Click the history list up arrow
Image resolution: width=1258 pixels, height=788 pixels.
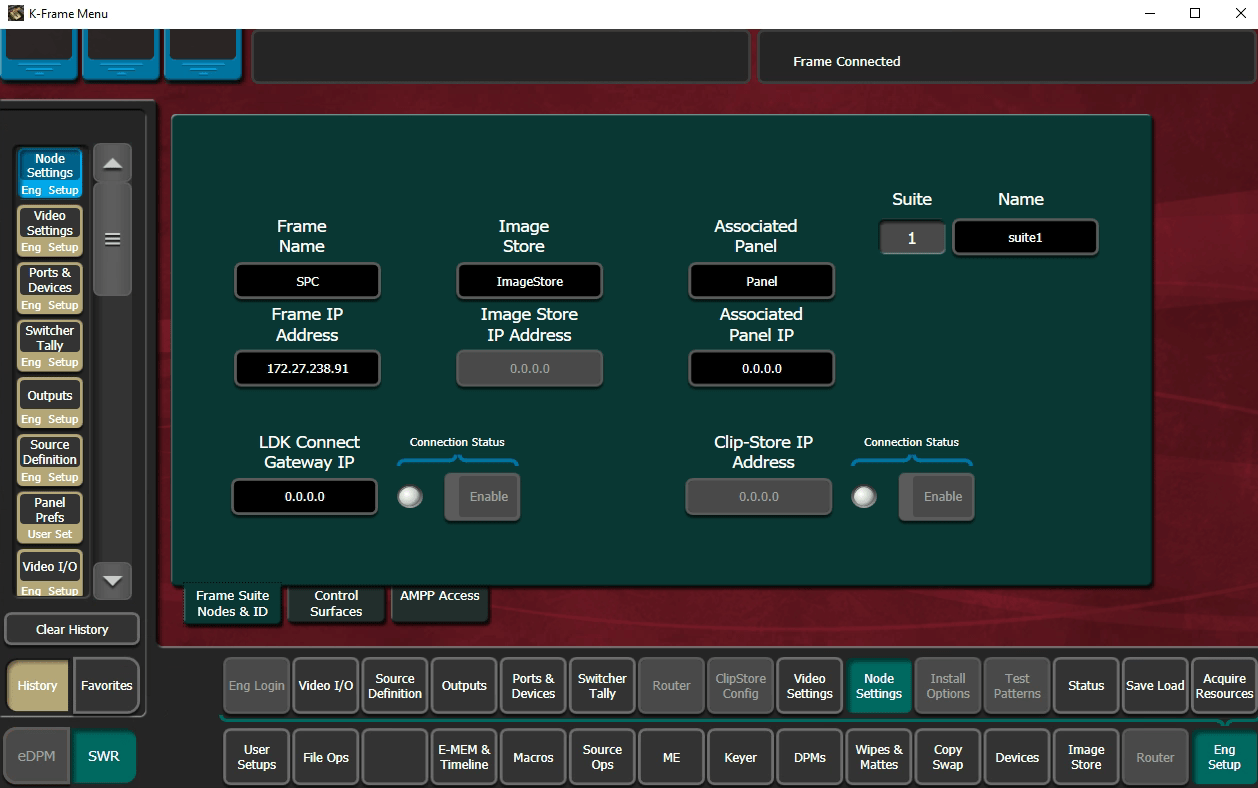click(x=112, y=163)
